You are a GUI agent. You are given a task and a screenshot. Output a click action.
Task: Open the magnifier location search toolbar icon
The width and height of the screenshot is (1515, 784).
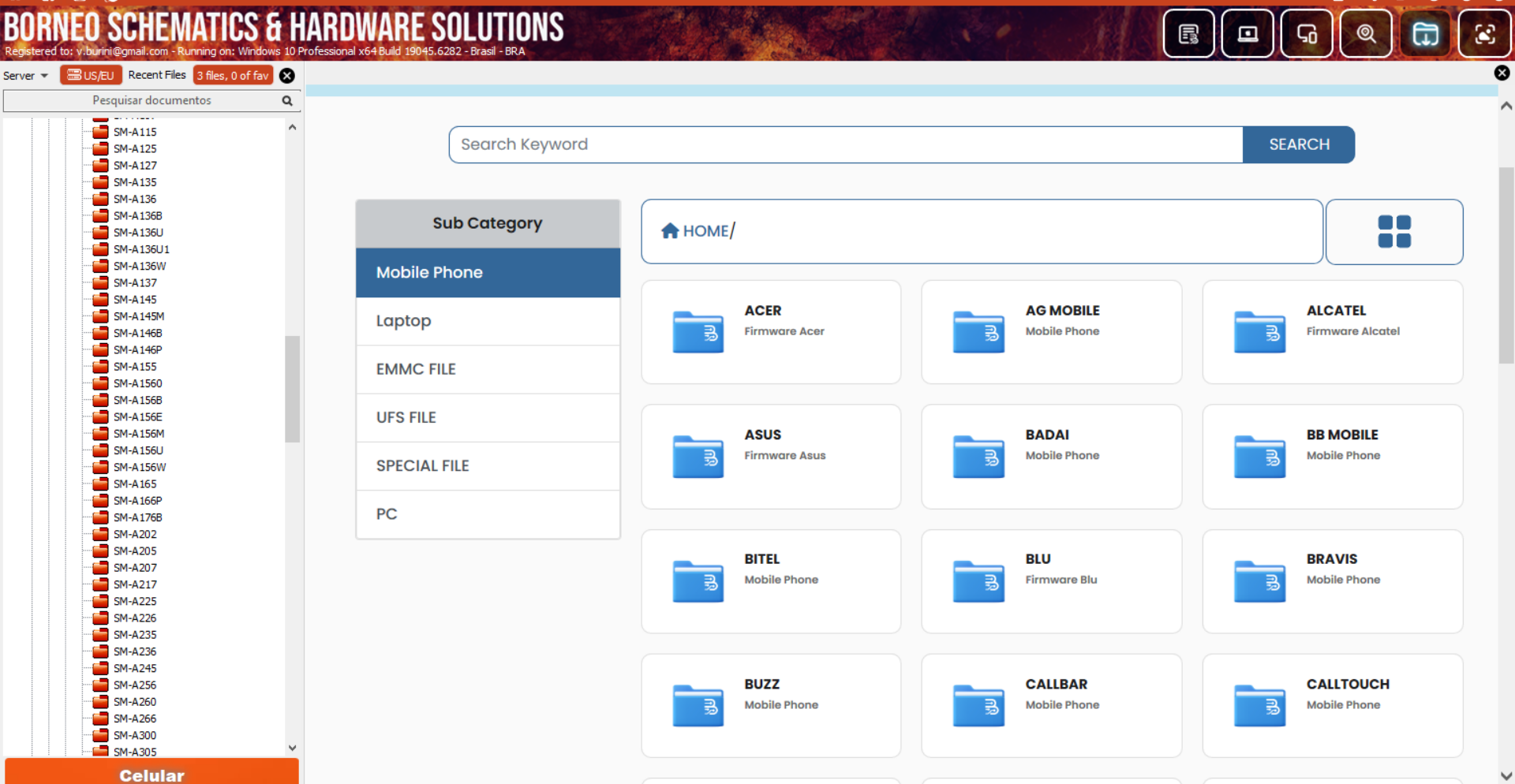1366,34
